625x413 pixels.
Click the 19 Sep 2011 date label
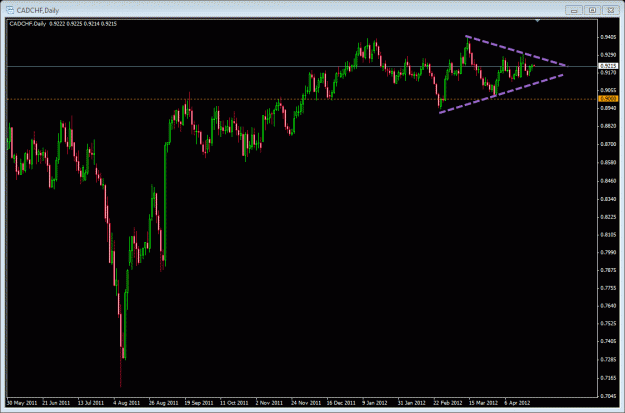click(199, 403)
